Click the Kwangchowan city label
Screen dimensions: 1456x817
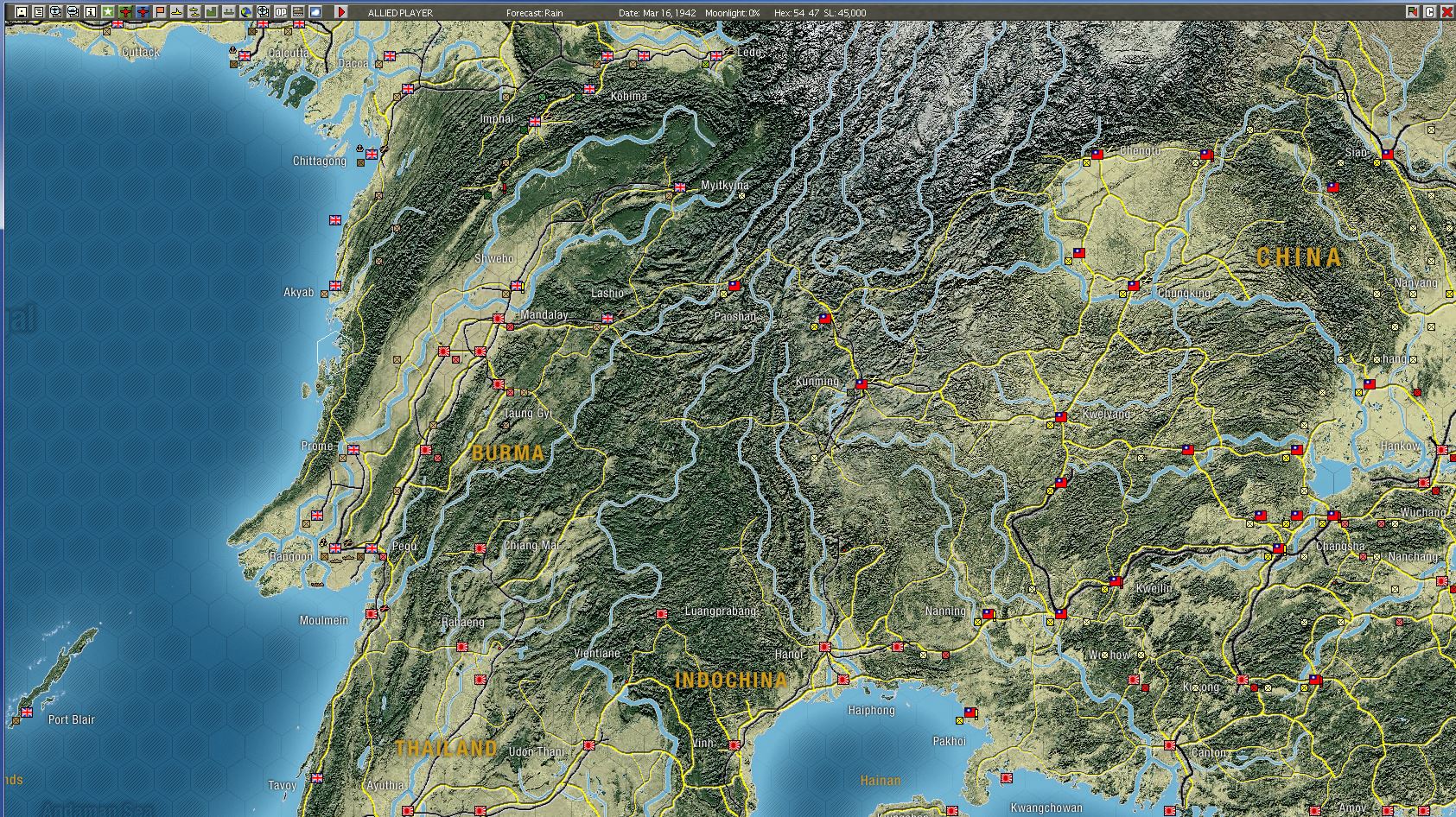pyautogui.click(x=1046, y=808)
